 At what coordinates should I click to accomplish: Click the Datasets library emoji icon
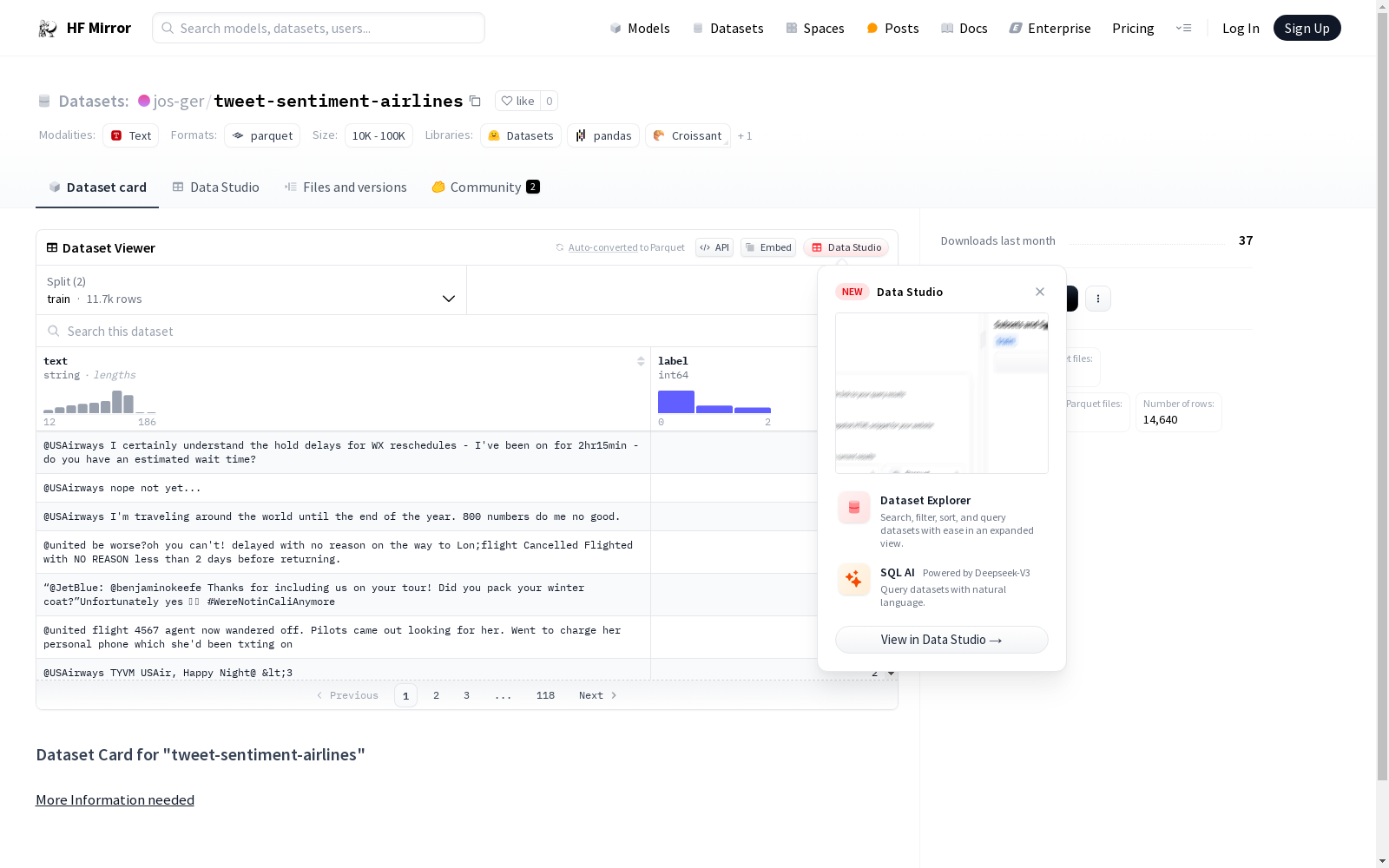pos(494,135)
